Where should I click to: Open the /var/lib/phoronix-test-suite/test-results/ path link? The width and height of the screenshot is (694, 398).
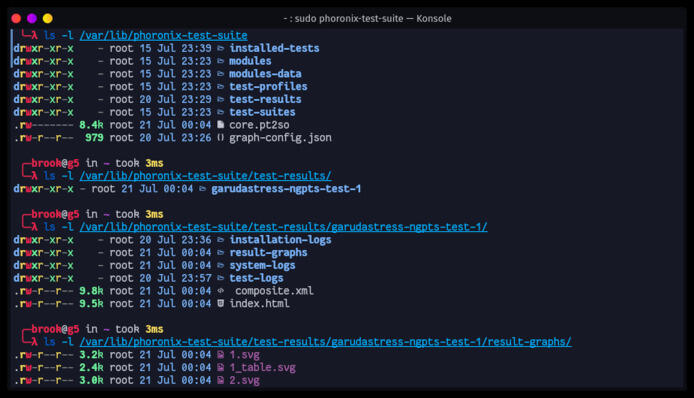[205, 176]
